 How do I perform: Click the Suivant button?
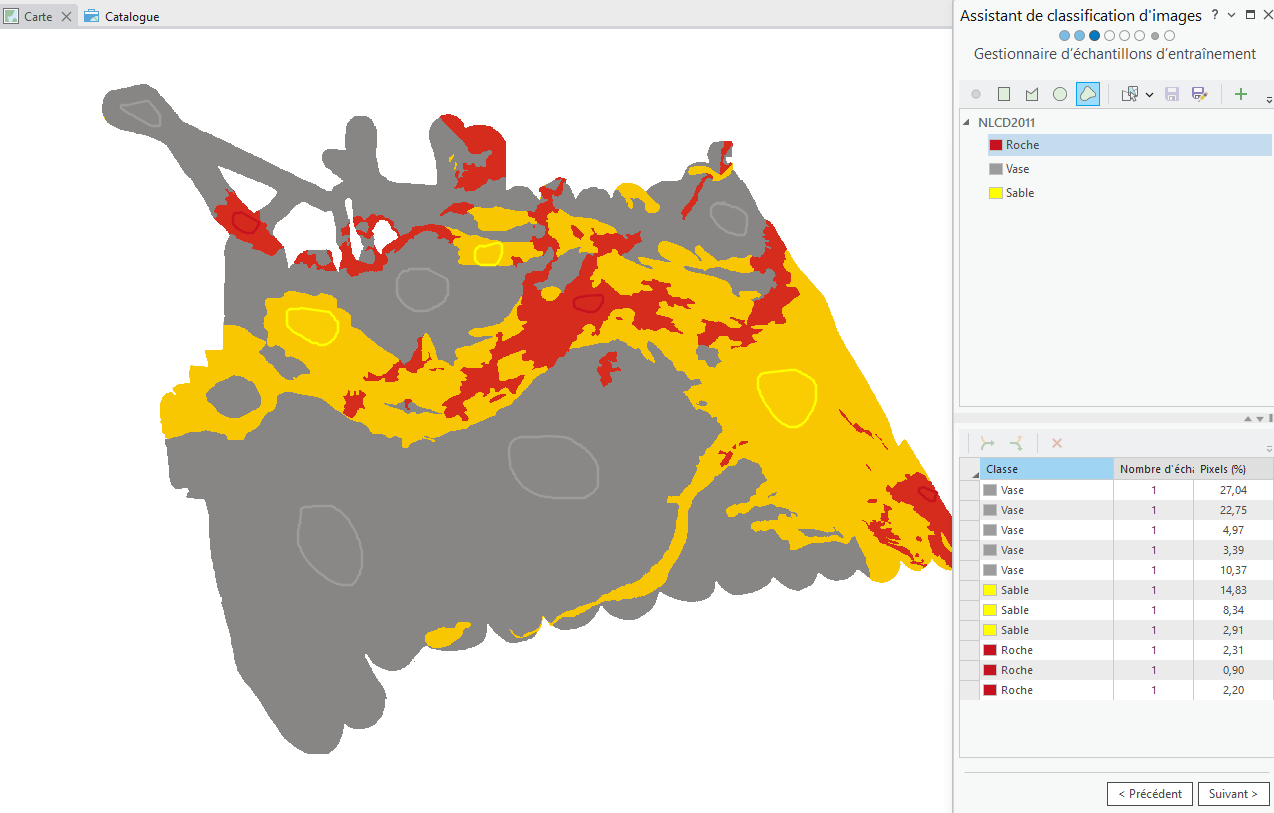1233,793
